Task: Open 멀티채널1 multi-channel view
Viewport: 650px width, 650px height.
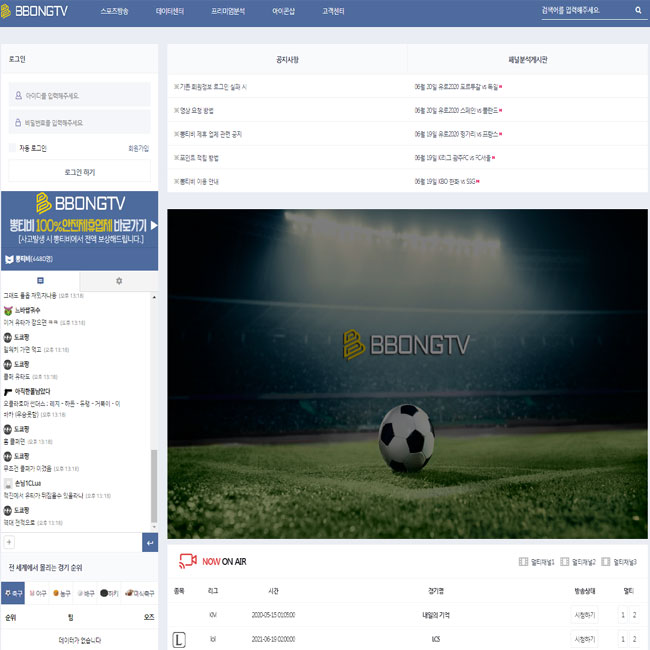Action: (x=536, y=562)
